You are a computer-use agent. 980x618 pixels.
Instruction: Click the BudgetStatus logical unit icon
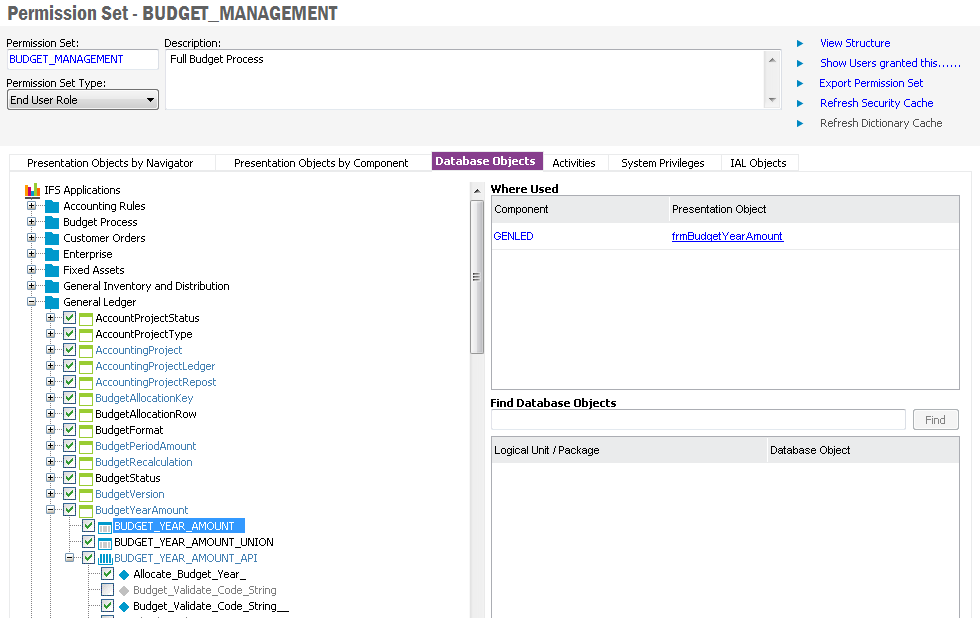pyautogui.click(x=86, y=479)
